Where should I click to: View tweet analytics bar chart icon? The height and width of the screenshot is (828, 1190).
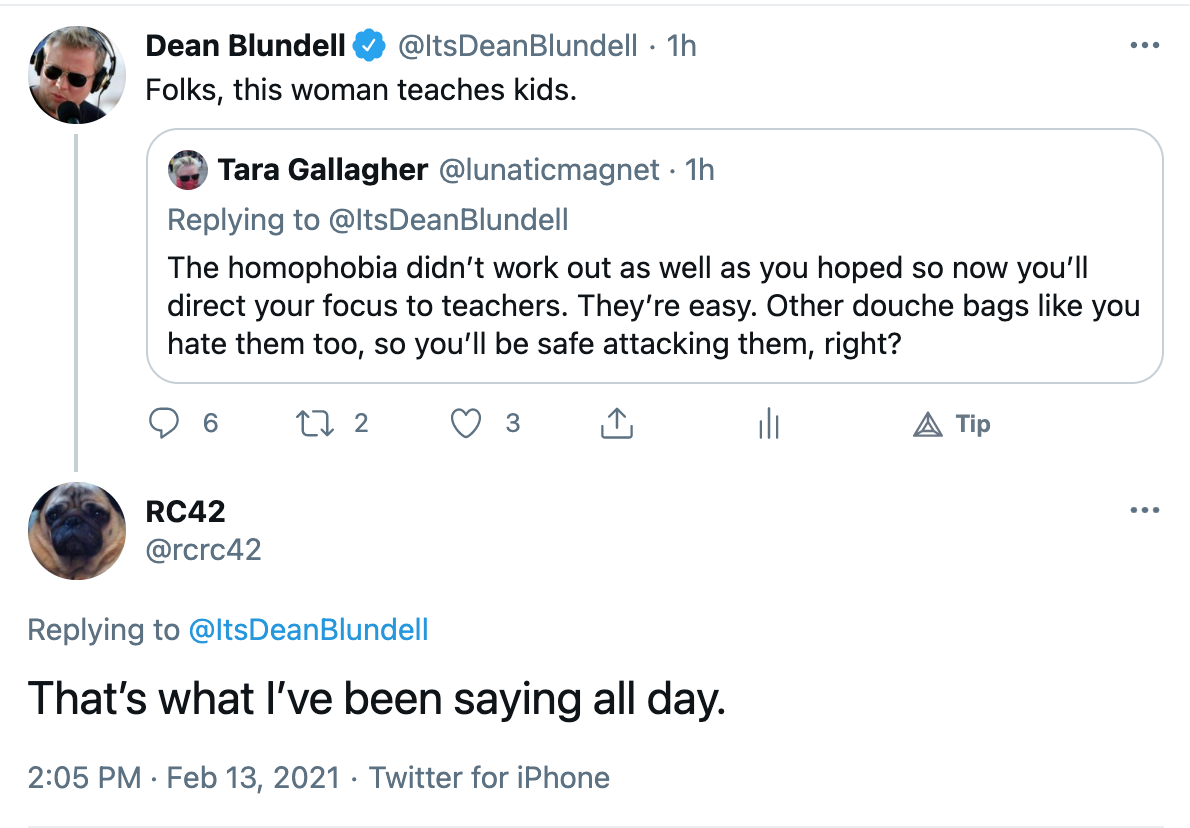(769, 423)
